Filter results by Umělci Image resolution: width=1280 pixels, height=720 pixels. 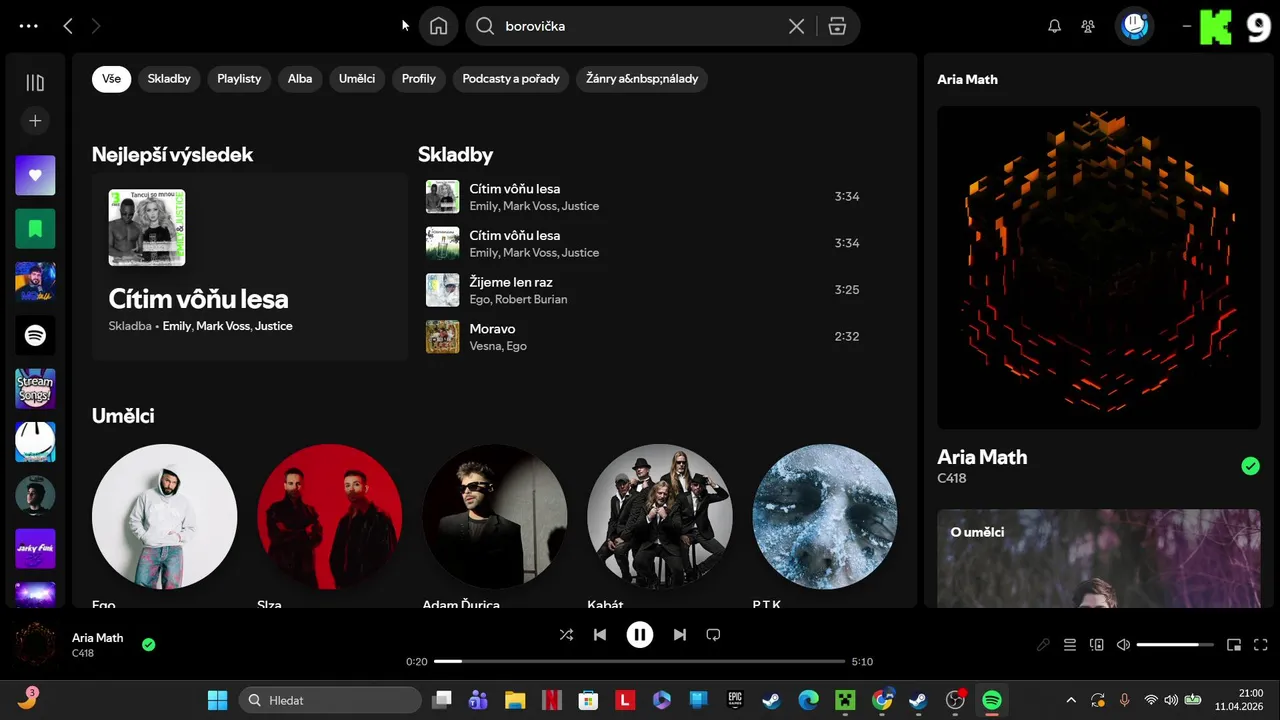[x=357, y=79]
